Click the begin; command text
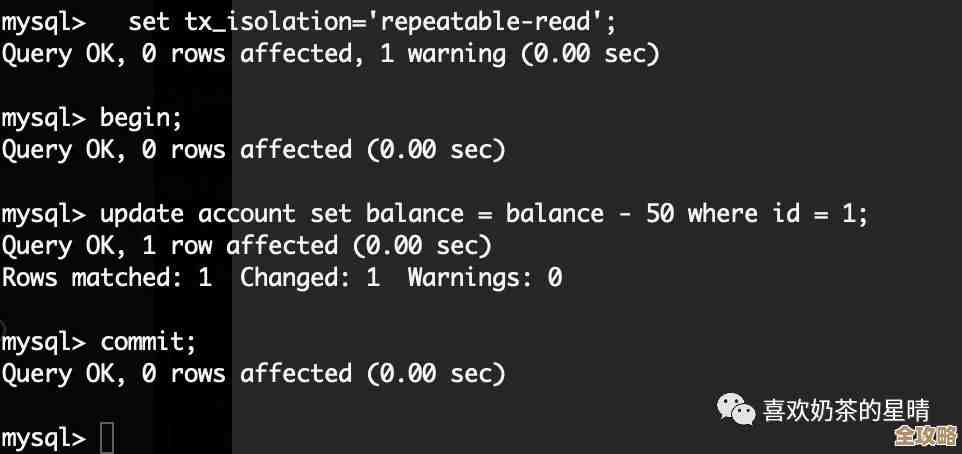The height and width of the screenshot is (454, 962). pos(141,117)
